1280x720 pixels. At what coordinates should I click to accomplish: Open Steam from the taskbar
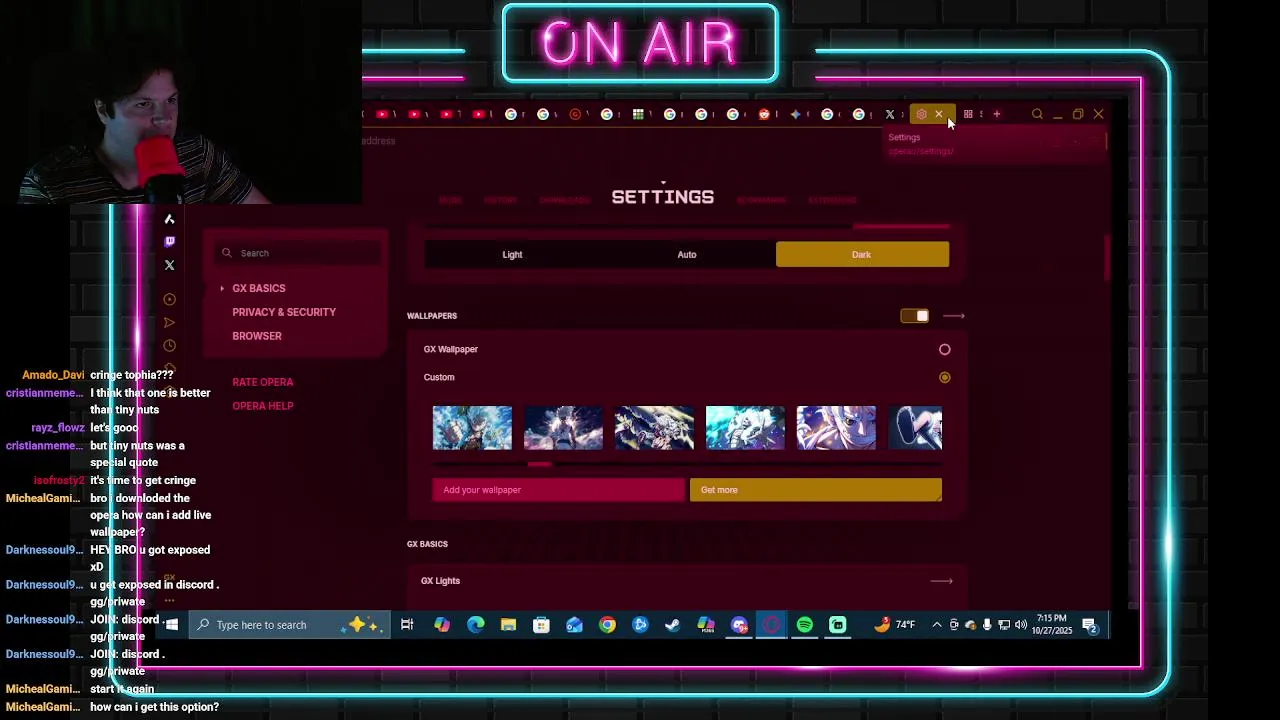coord(672,625)
